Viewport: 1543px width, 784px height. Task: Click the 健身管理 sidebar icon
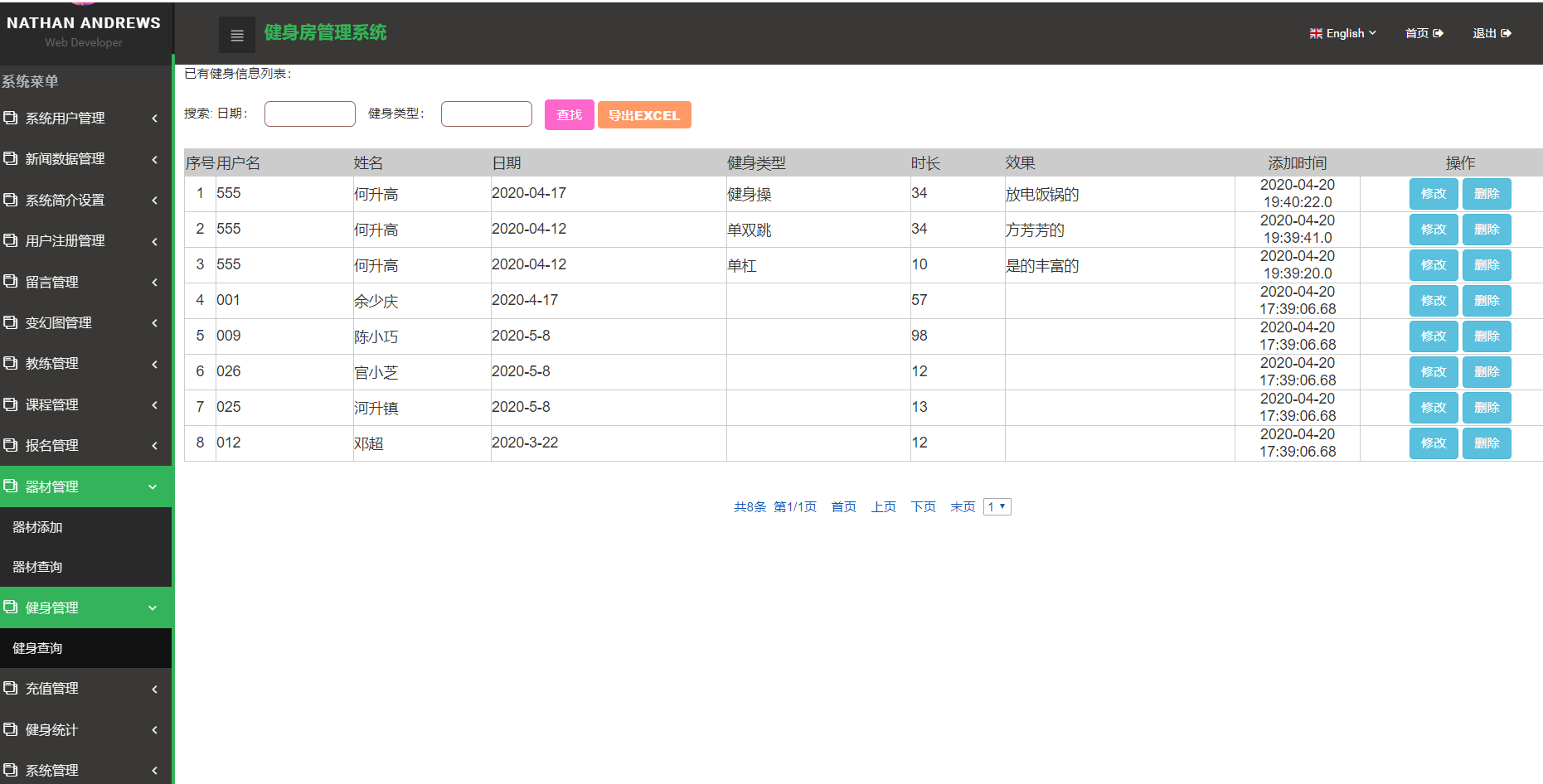click(x=11, y=607)
